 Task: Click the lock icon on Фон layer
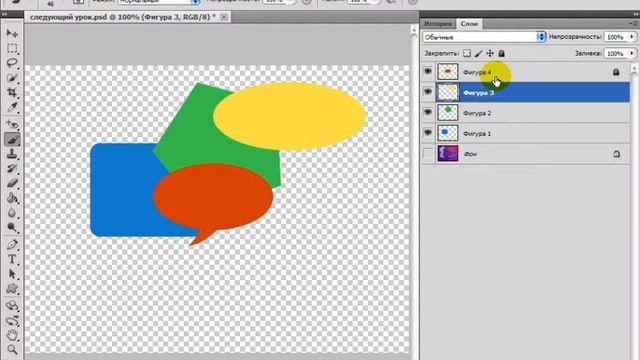point(616,154)
